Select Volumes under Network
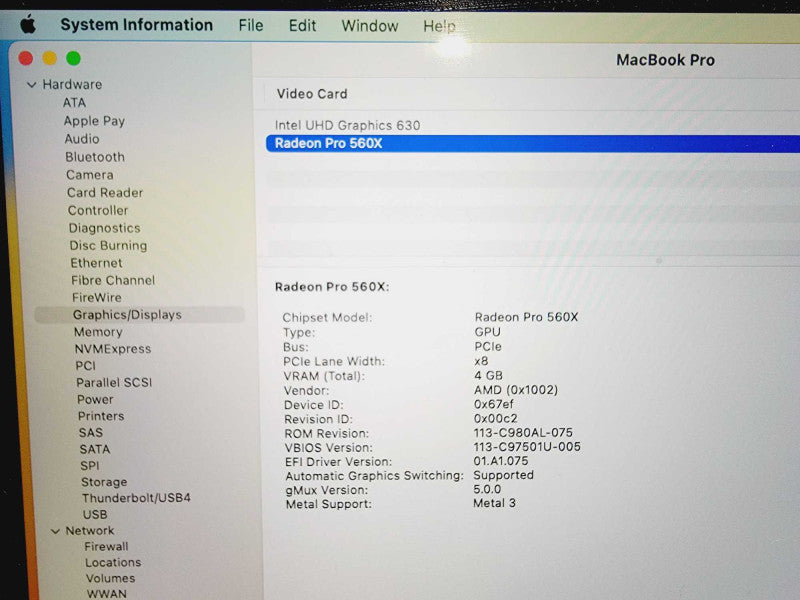Image resolution: width=800 pixels, height=600 pixels. [x=110, y=579]
